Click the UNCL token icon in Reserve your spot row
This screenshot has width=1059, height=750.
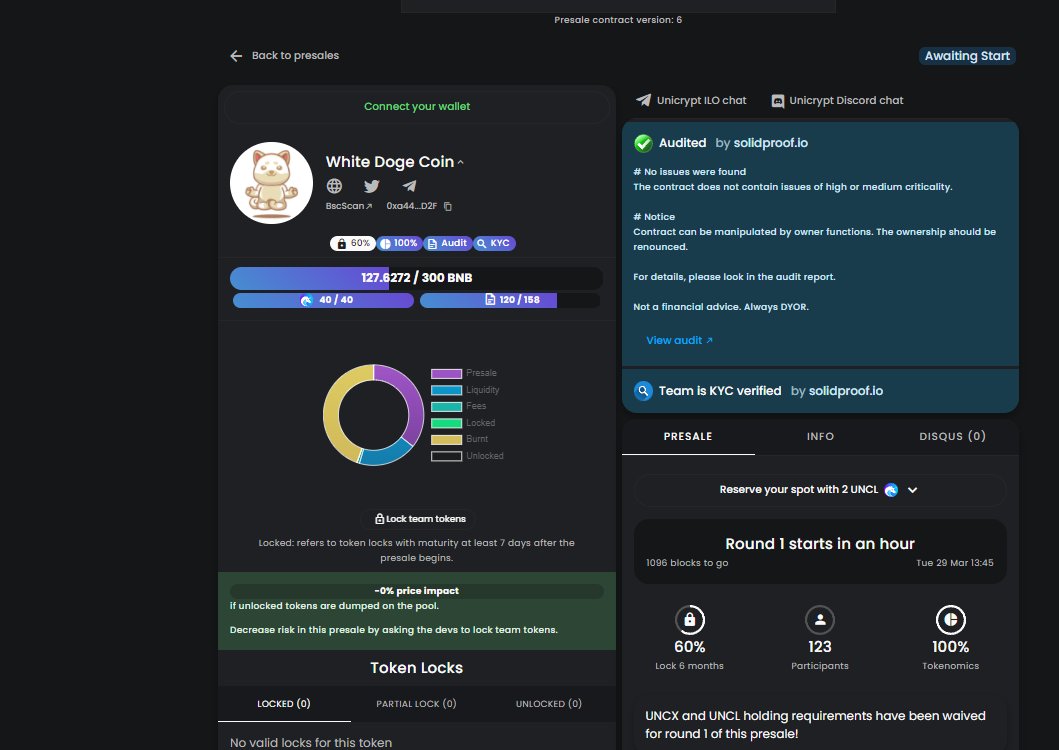[892, 490]
